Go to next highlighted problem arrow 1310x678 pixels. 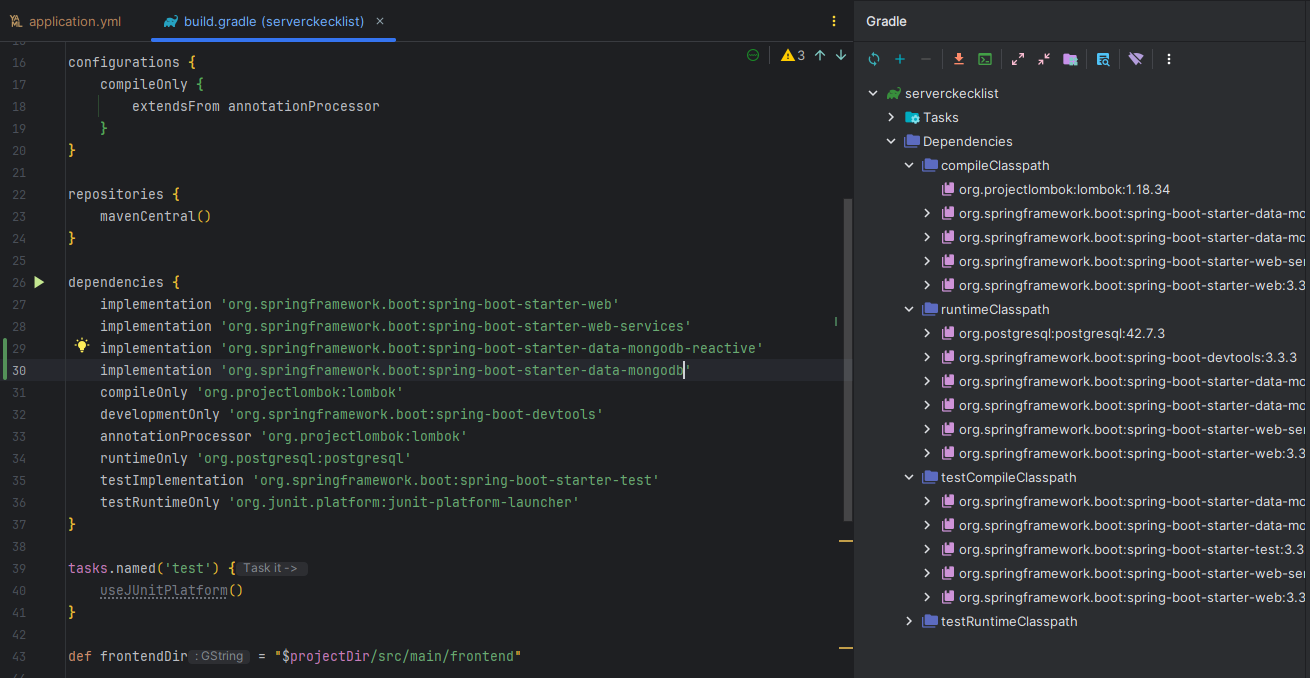click(x=841, y=55)
